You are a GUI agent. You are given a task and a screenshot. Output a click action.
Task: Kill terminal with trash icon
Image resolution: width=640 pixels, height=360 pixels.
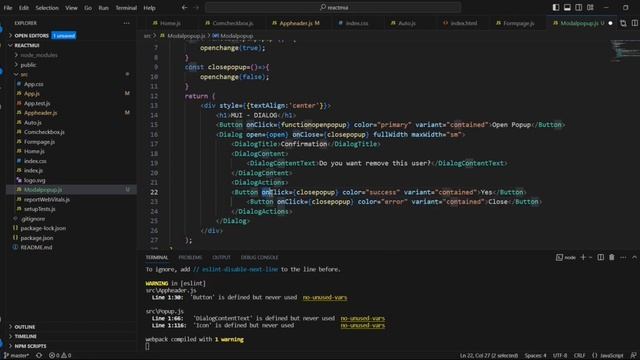612,257
